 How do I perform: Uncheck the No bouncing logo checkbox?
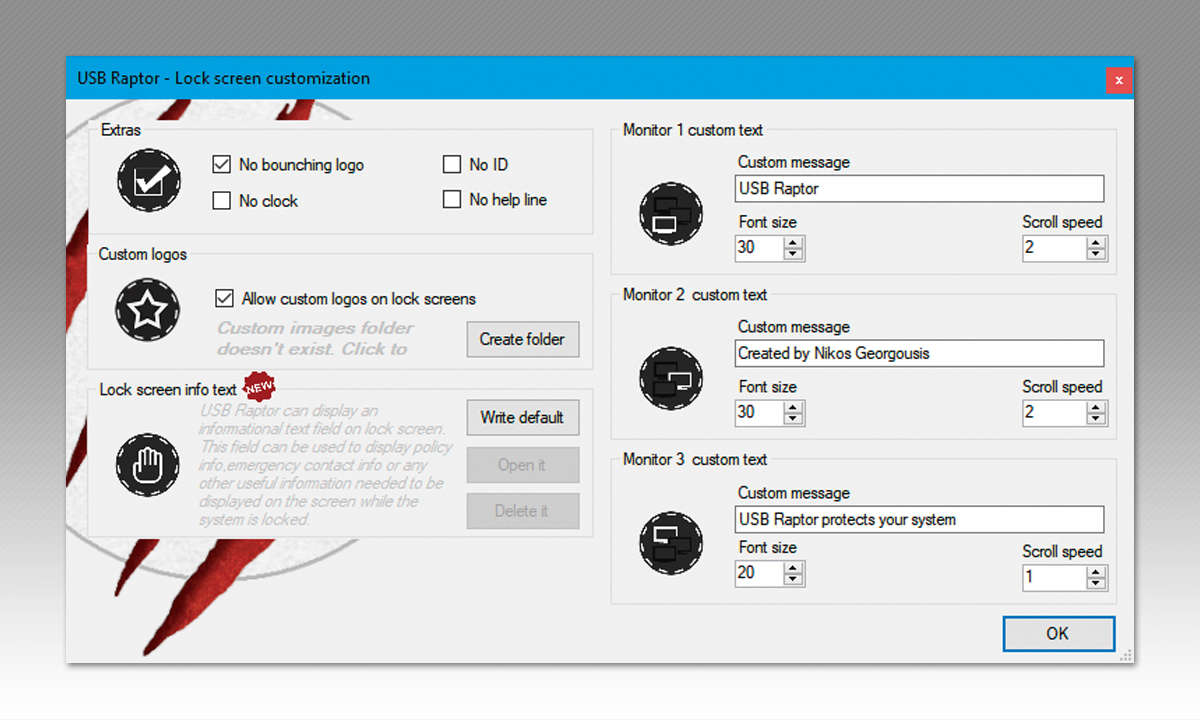click(222, 164)
